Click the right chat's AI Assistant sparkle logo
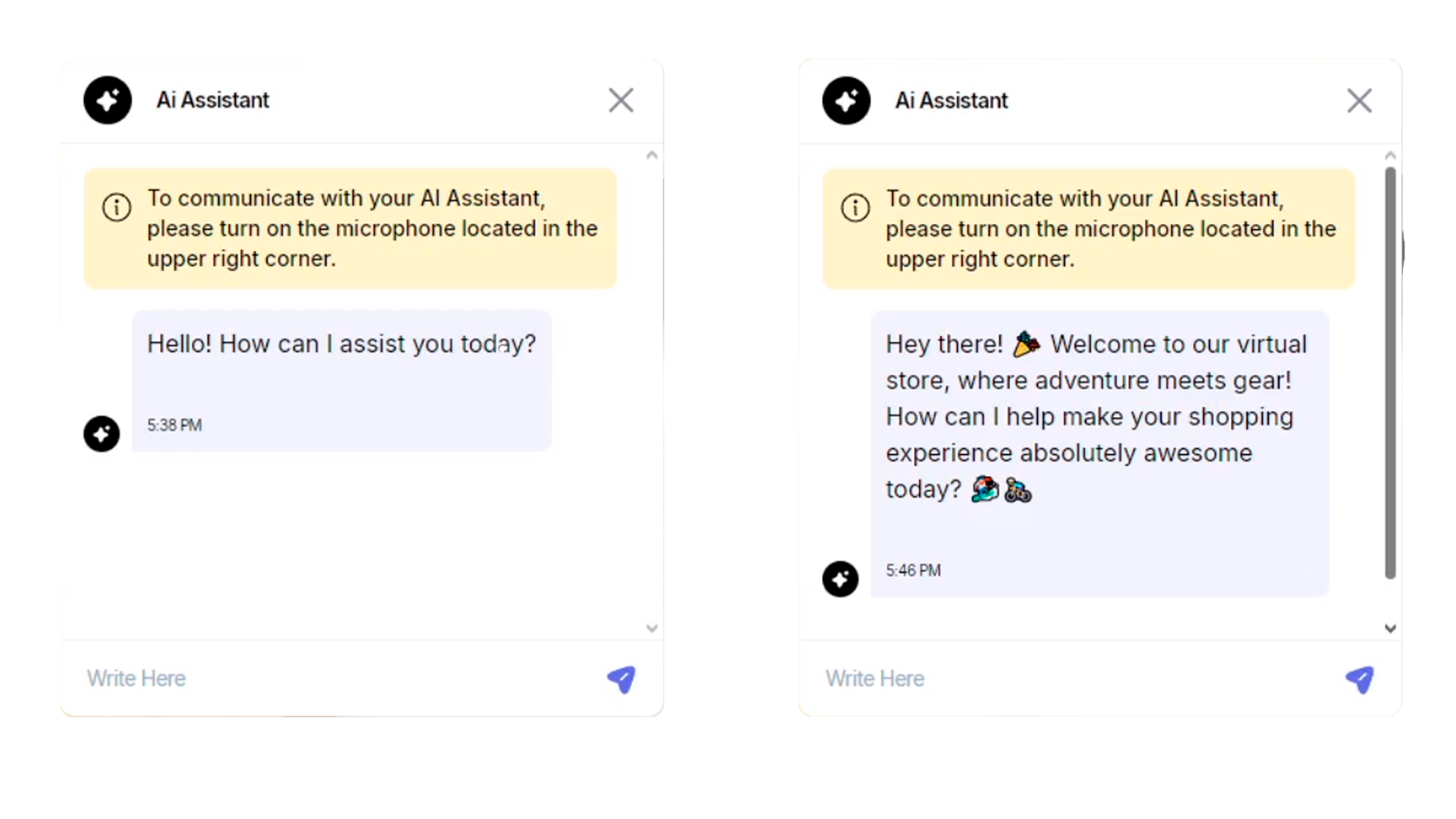The height and width of the screenshot is (819, 1456). coord(846,101)
